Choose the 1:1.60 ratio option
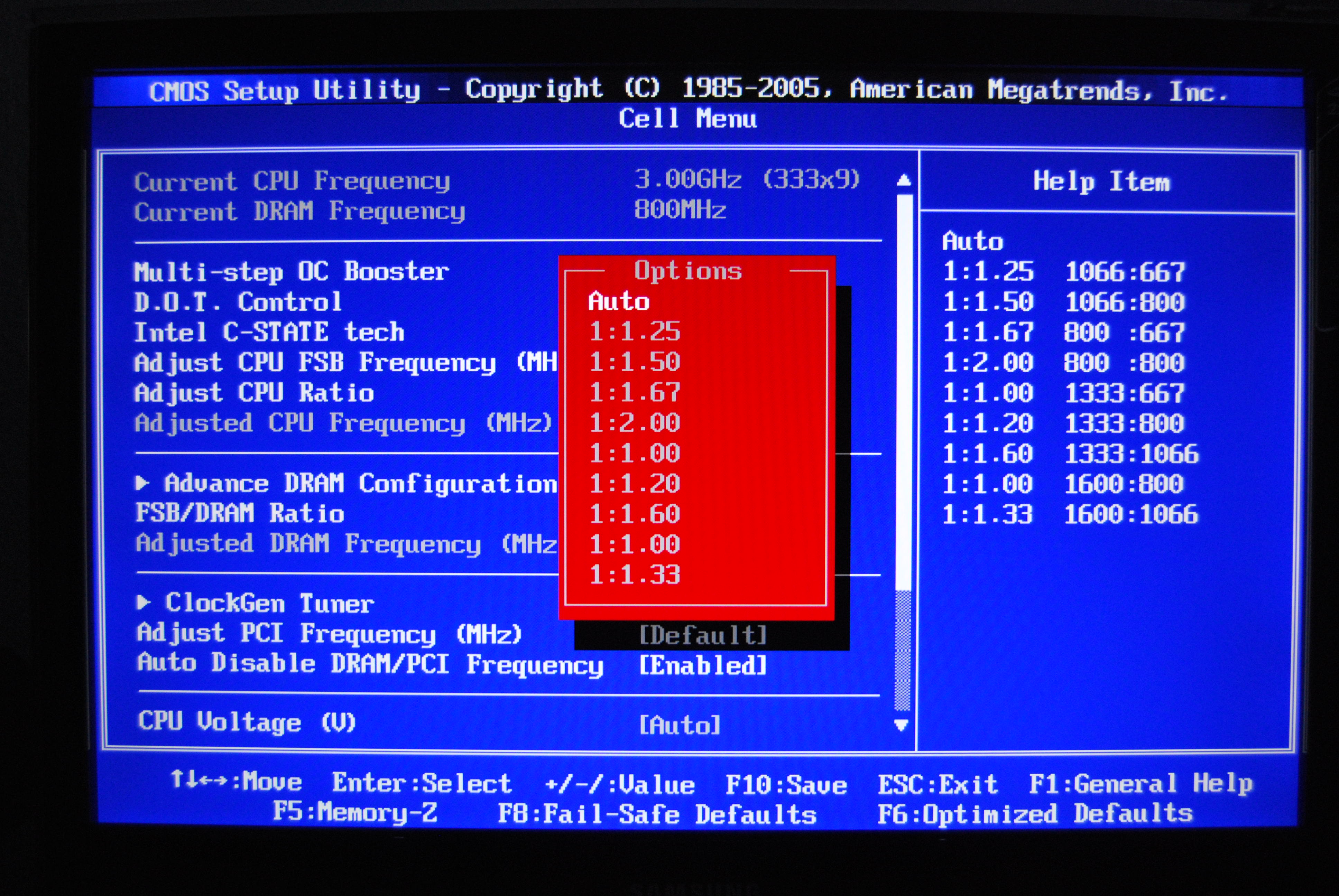The image size is (1339, 896). (x=634, y=514)
